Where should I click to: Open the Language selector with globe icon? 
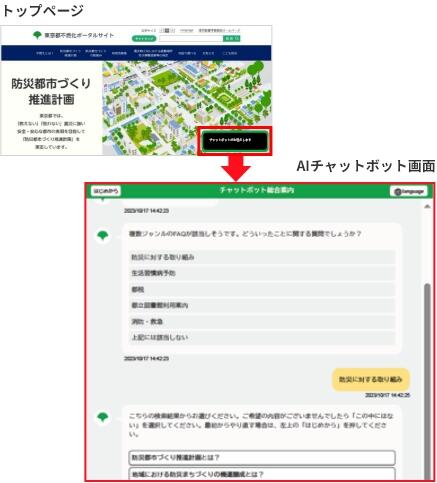click(x=409, y=191)
